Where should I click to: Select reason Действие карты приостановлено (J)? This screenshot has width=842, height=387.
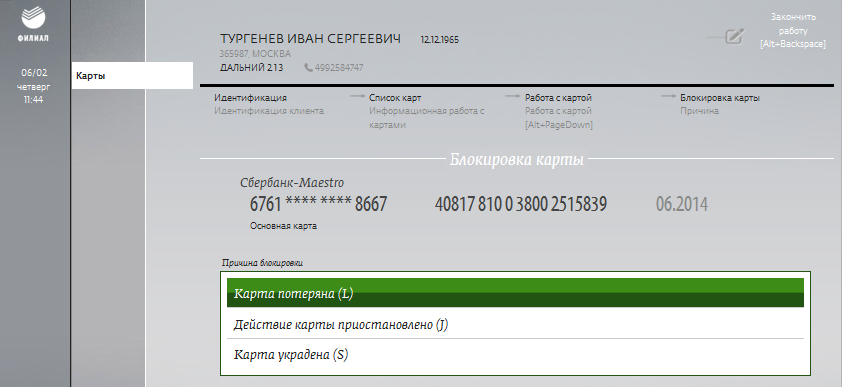(x=515, y=324)
